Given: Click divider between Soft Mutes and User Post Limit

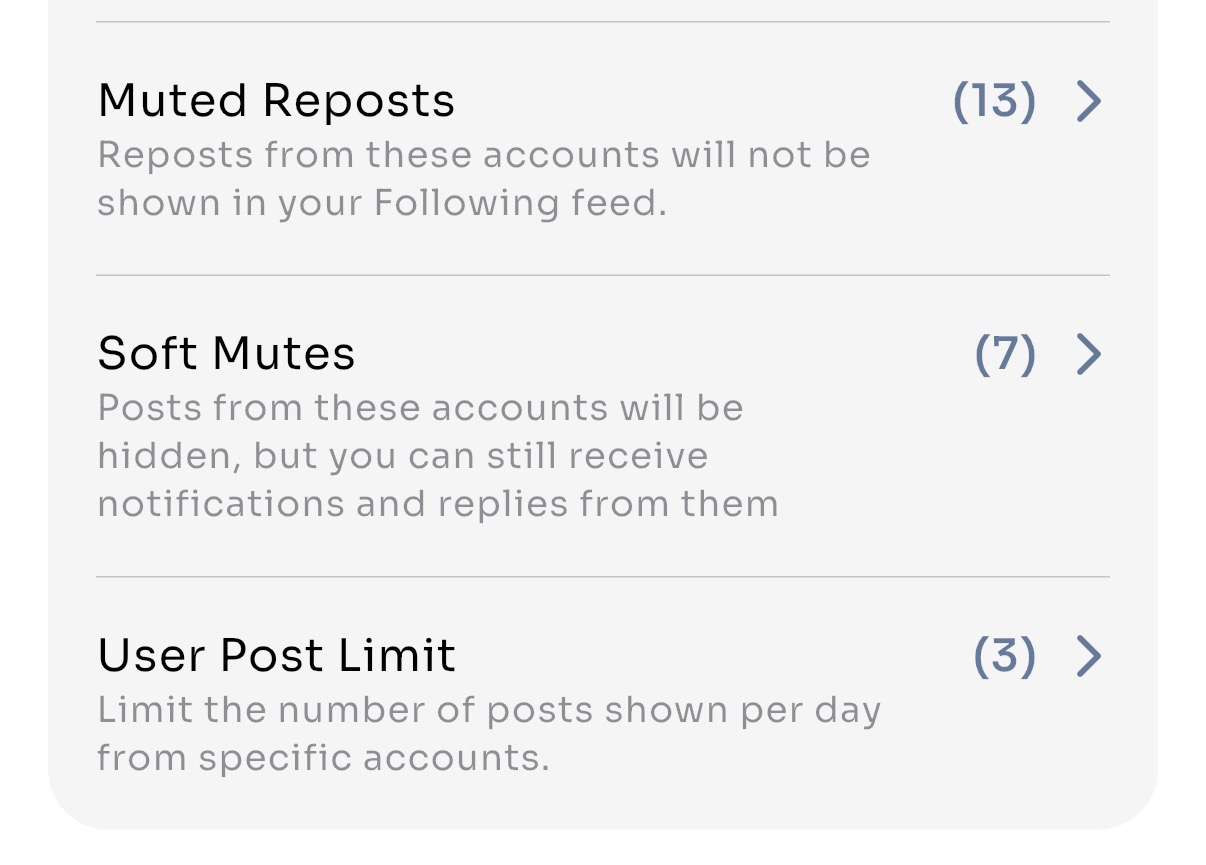Looking at the screenshot, I should coord(602,577).
